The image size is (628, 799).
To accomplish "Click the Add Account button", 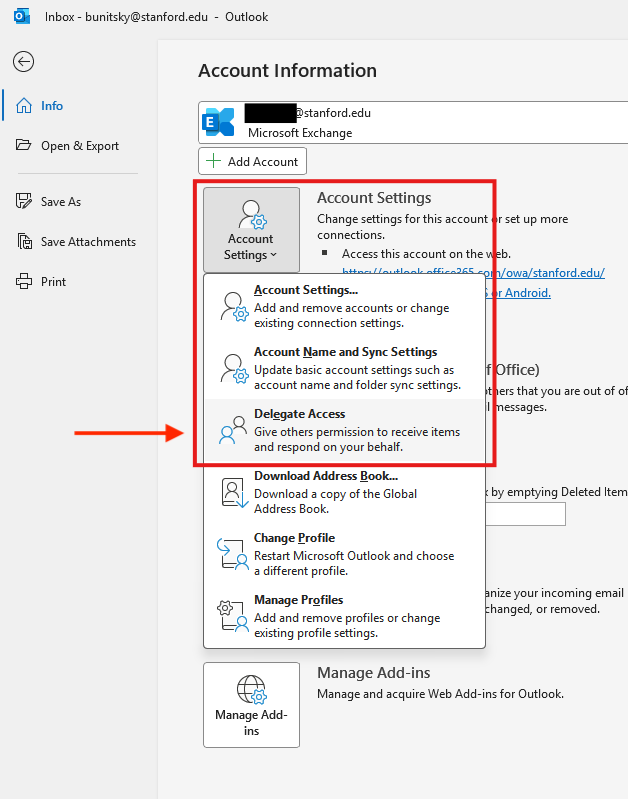I will [x=252, y=161].
